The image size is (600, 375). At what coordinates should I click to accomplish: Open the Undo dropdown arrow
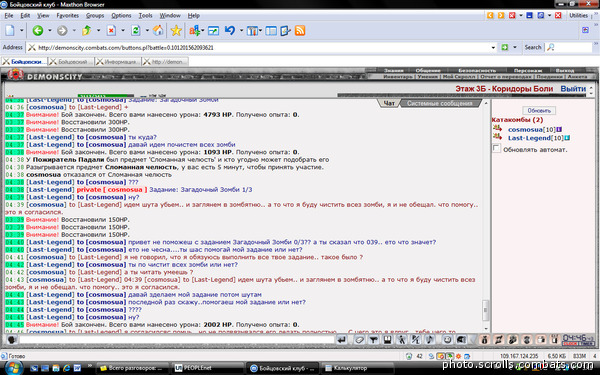coord(241,30)
